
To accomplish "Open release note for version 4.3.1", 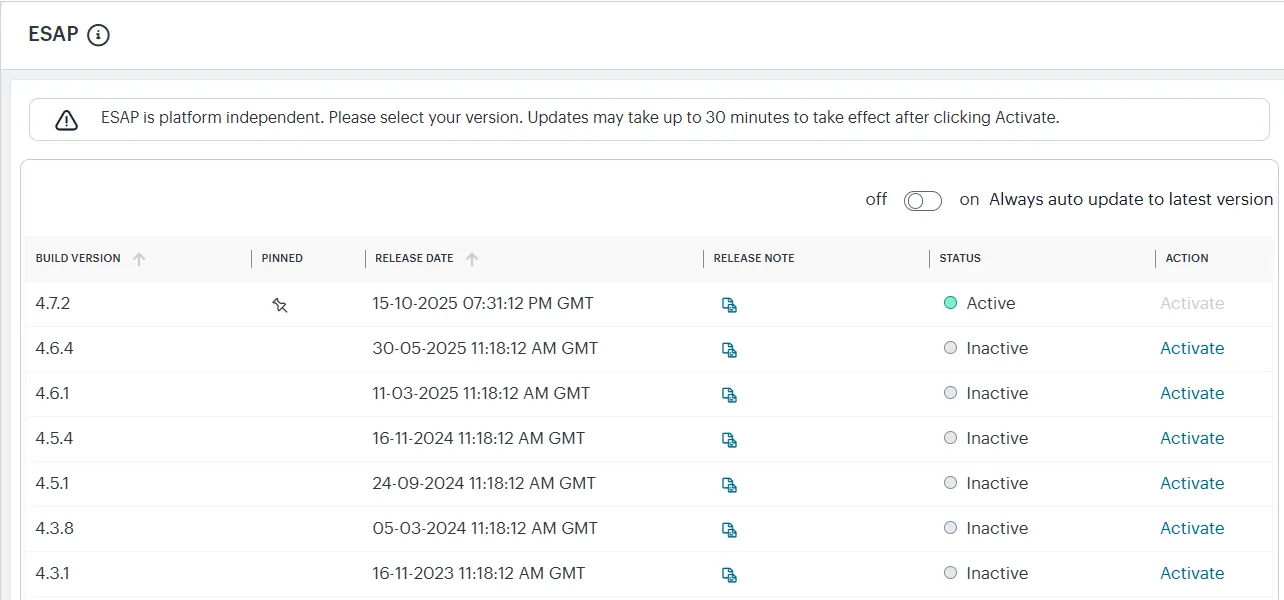I will (730, 575).
